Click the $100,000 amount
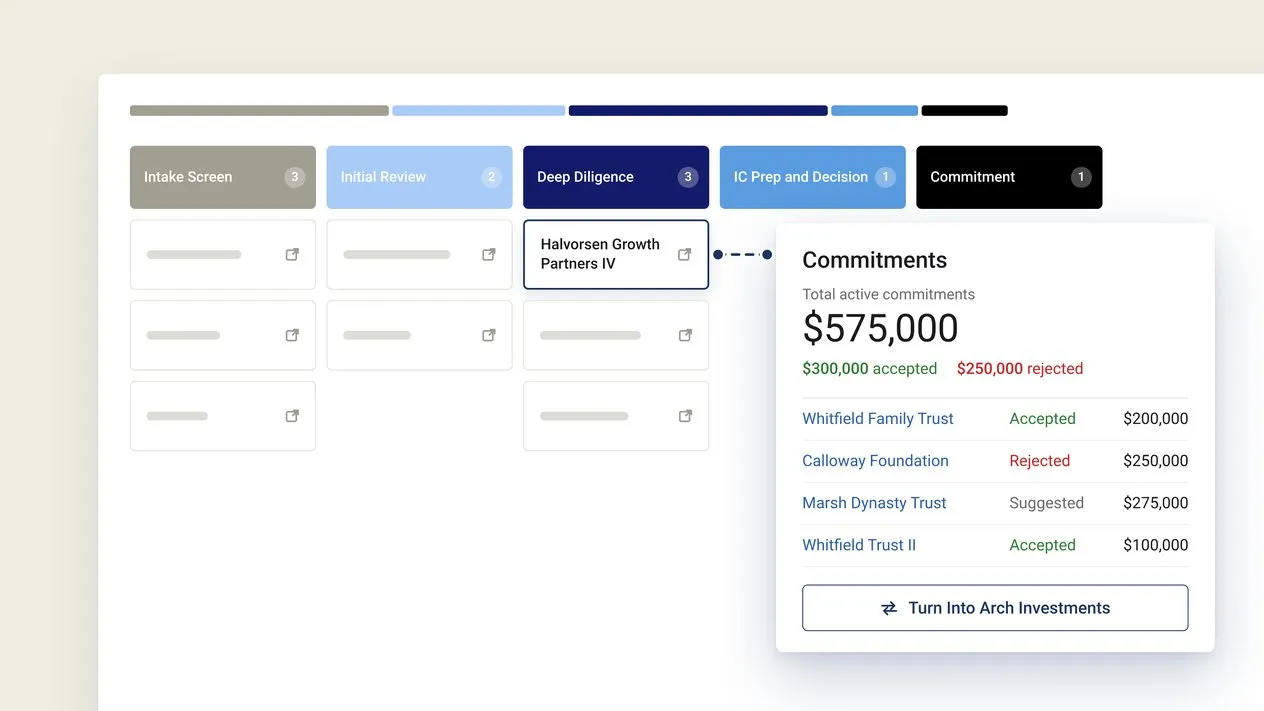Viewport: 1264px width, 711px height. pyautogui.click(x=1155, y=545)
